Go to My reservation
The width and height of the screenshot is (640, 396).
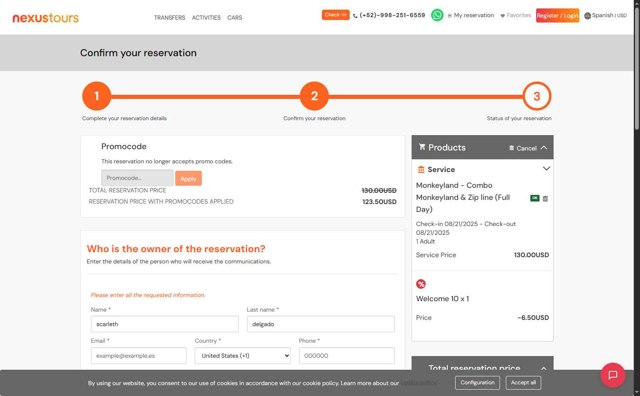(x=471, y=15)
